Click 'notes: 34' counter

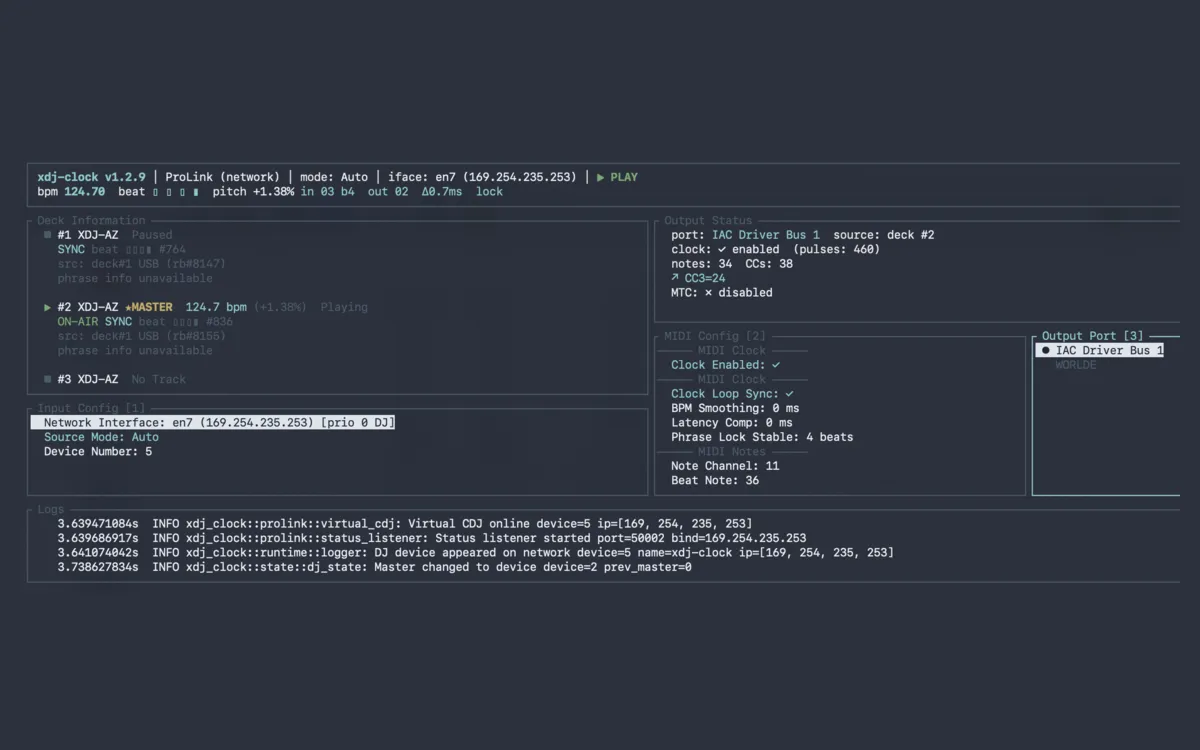(x=701, y=264)
